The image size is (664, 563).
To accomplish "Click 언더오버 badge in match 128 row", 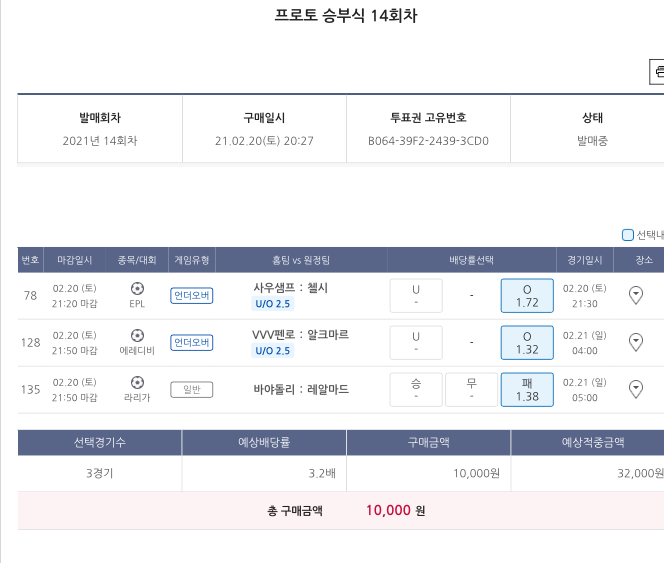I will [191, 343].
